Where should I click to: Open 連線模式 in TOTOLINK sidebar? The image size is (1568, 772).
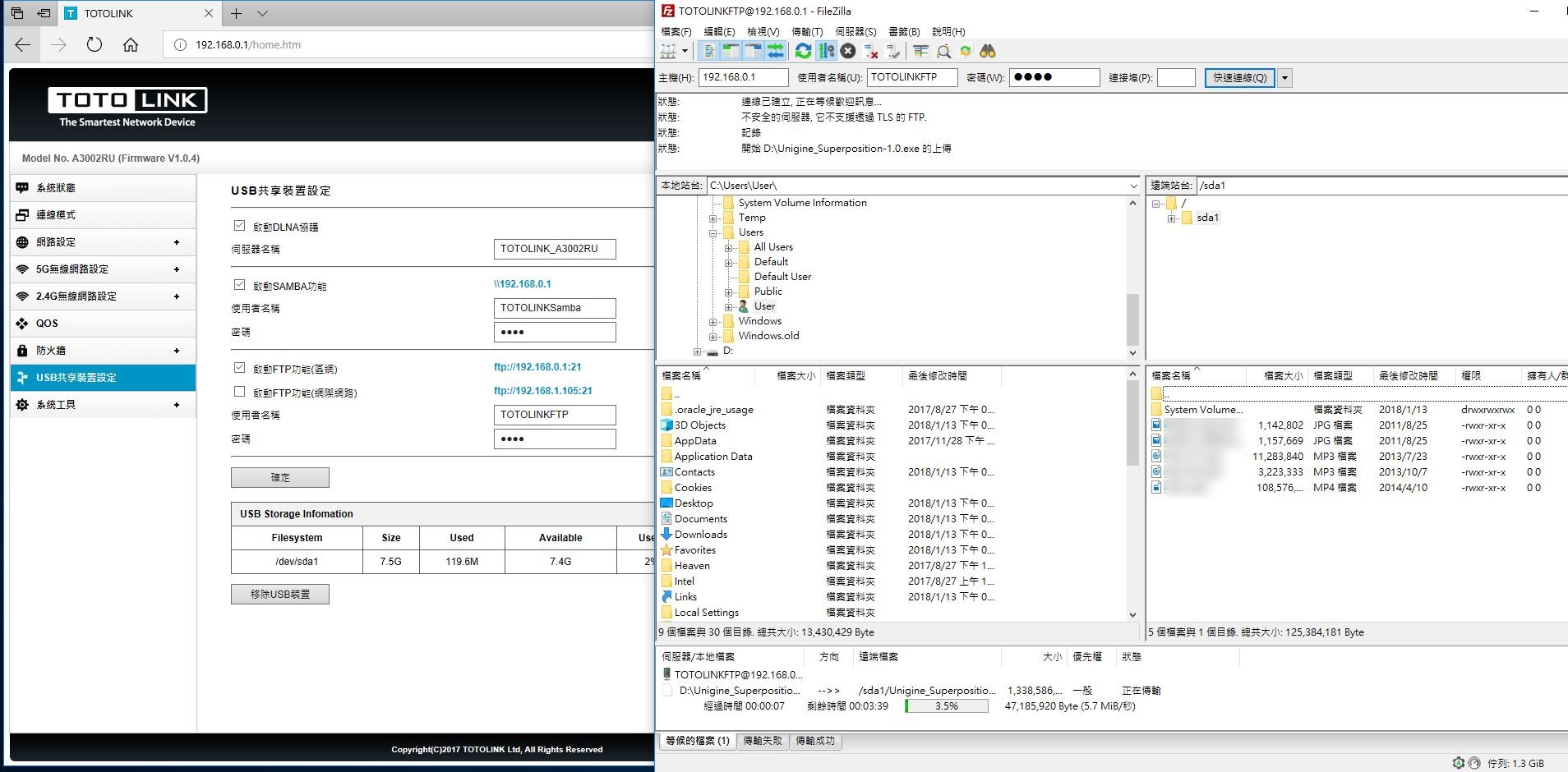click(x=104, y=215)
